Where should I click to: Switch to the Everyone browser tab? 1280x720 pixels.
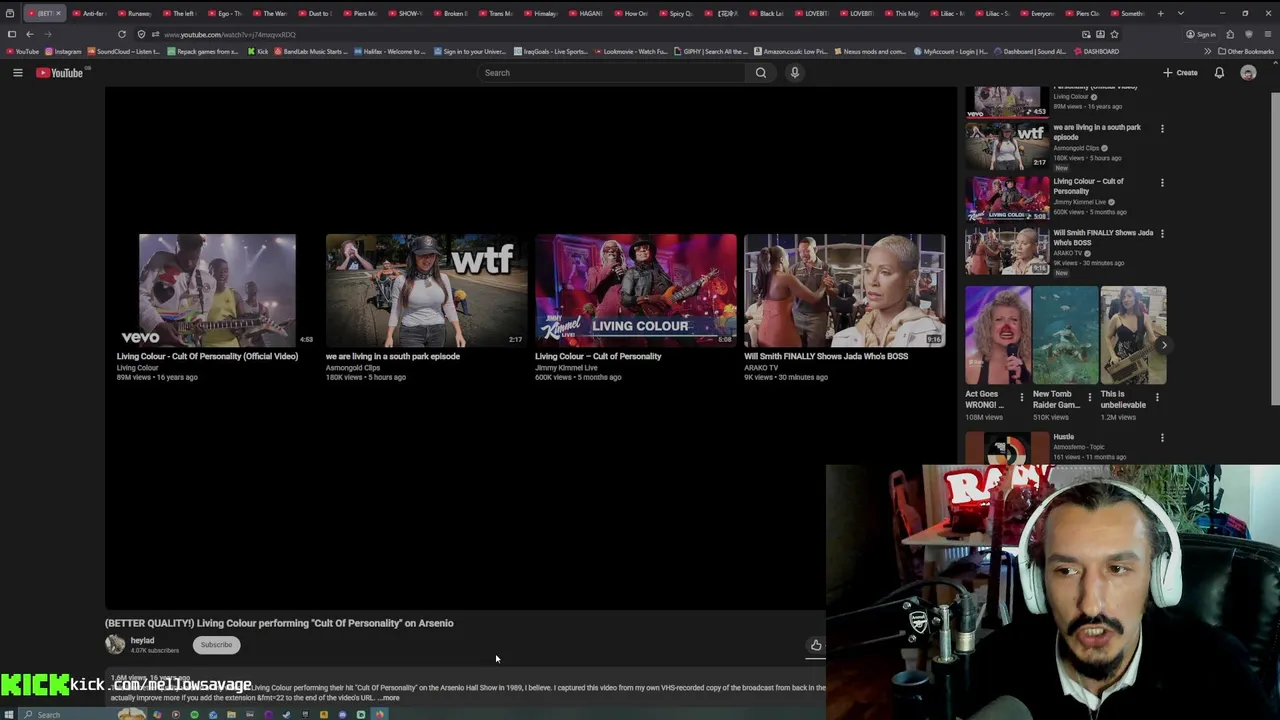[1038, 13]
